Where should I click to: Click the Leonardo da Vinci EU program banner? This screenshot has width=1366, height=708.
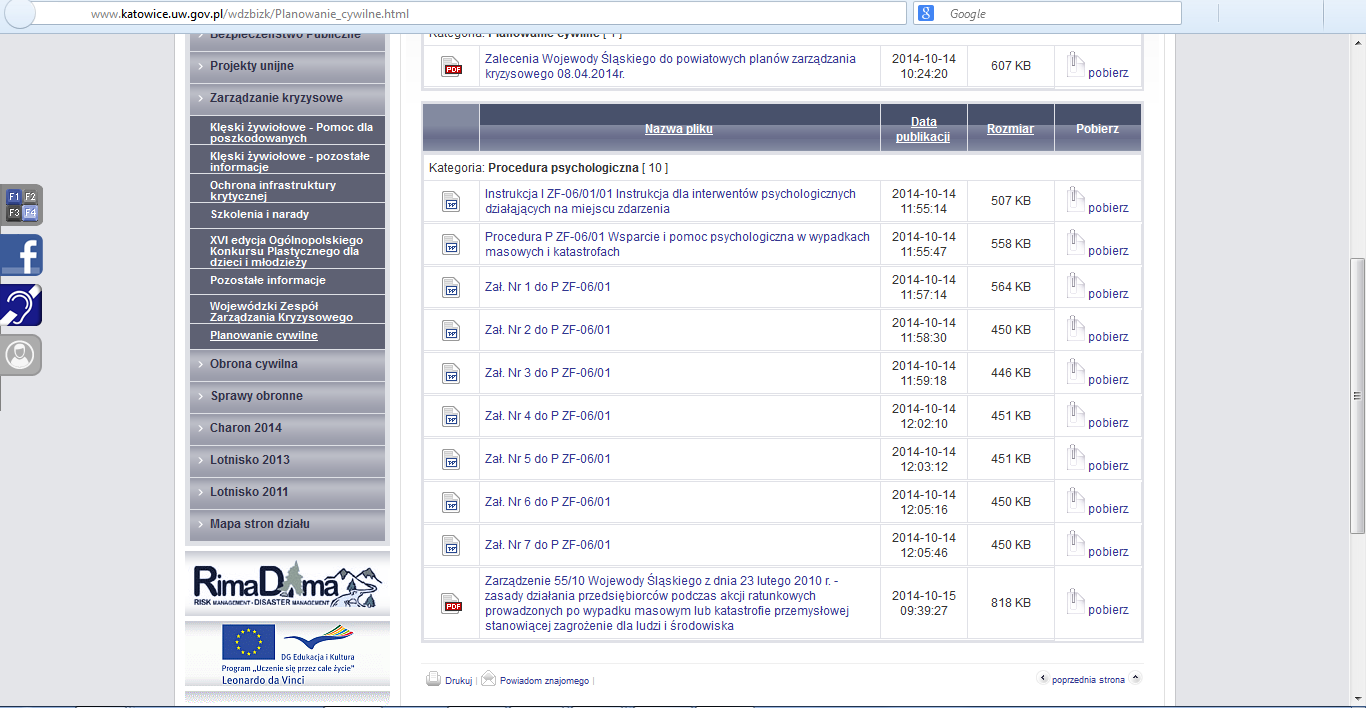pos(287,655)
